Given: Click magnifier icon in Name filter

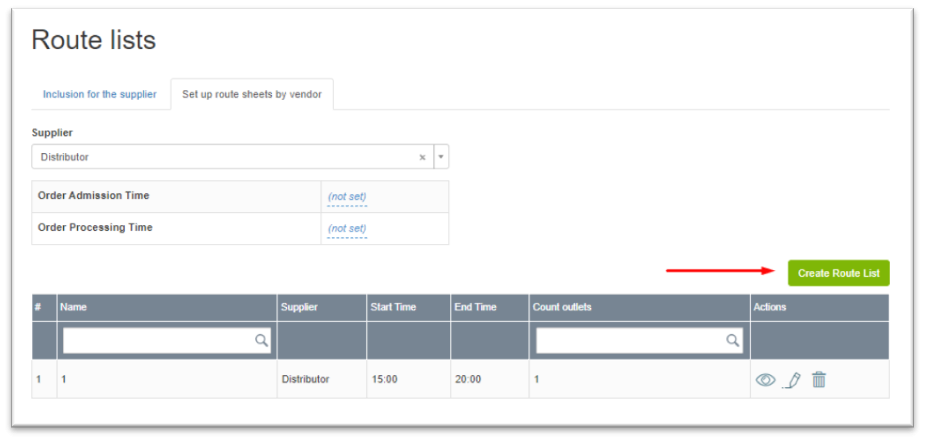Looking at the screenshot, I should pos(261,341).
